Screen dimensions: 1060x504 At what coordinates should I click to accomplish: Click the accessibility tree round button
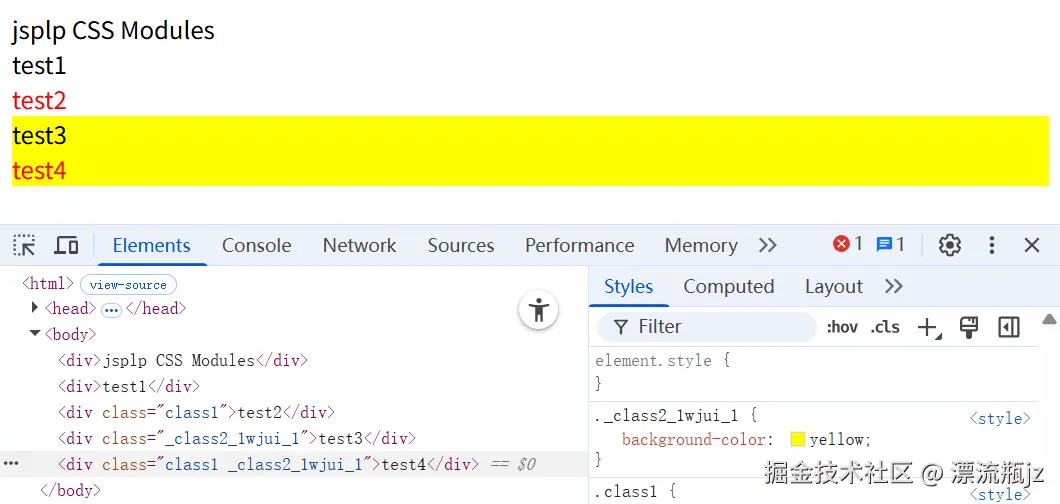pos(539,309)
